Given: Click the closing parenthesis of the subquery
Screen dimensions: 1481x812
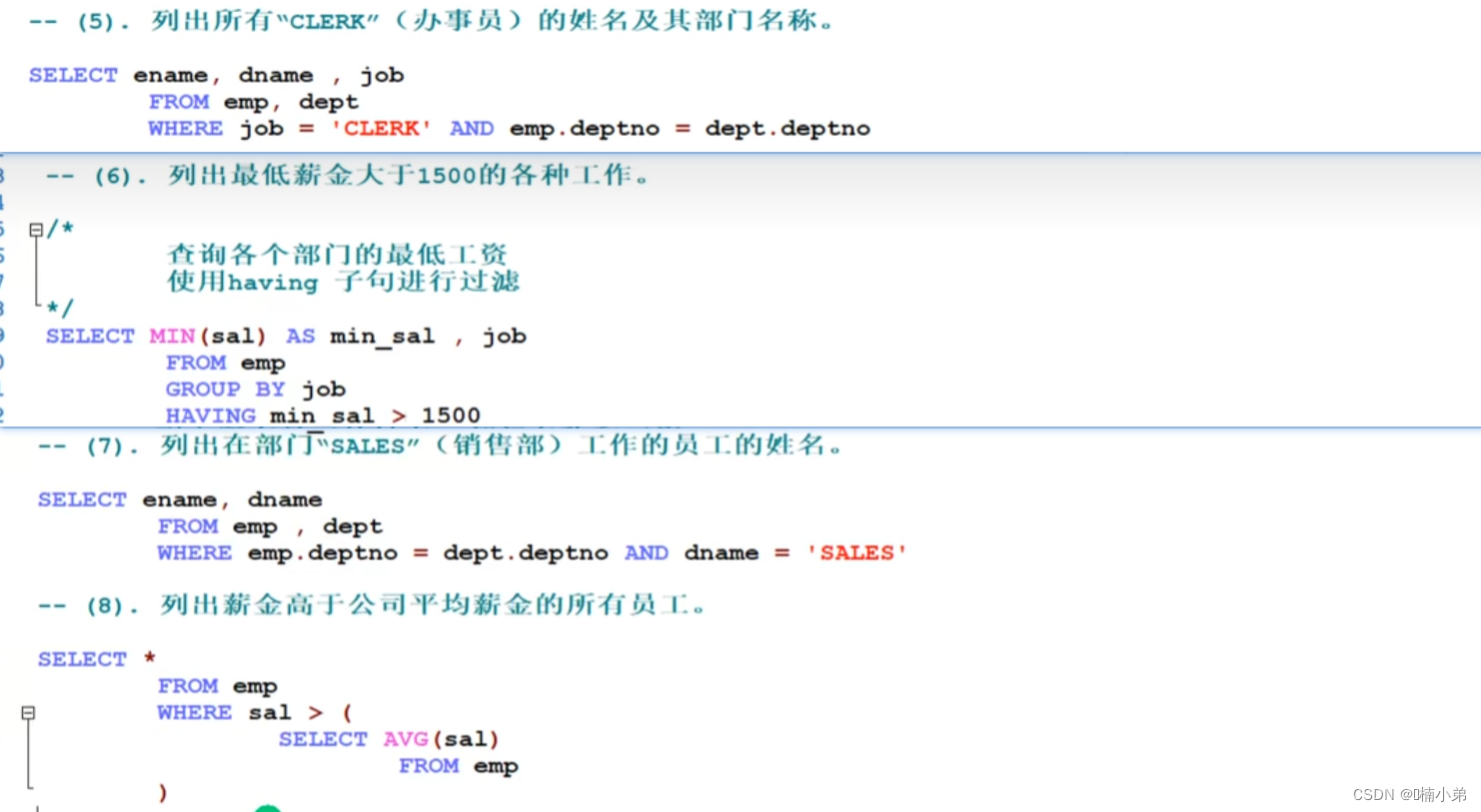Looking at the screenshot, I should 163,793.
